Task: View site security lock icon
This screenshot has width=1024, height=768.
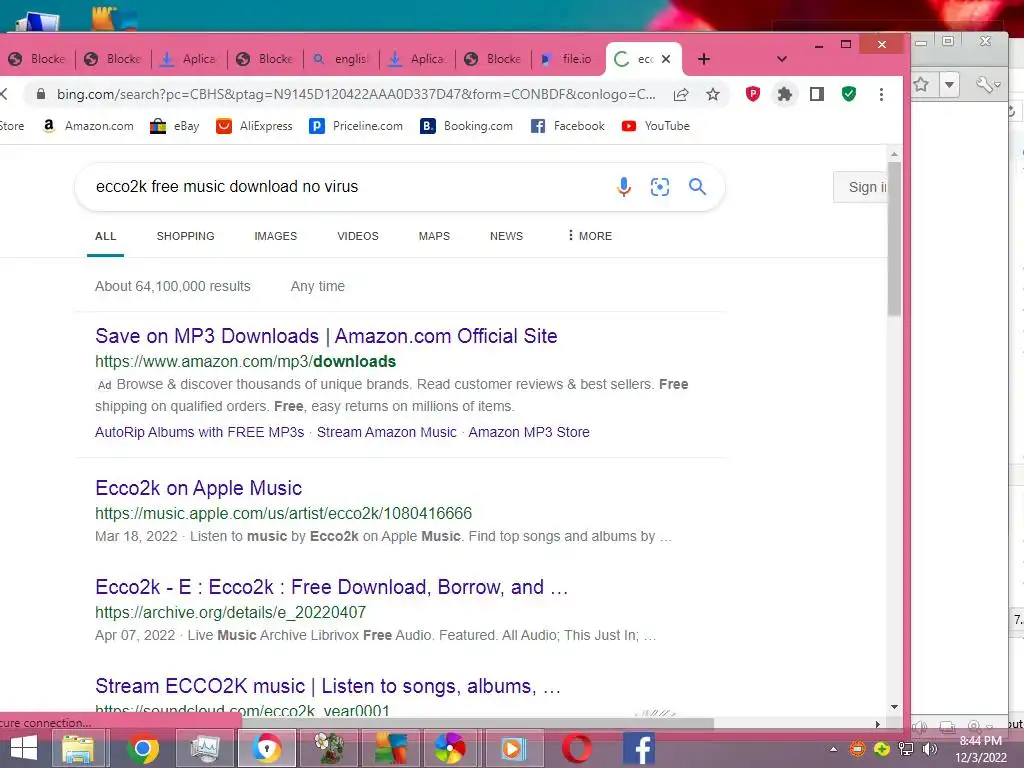Action: [40, 94]
